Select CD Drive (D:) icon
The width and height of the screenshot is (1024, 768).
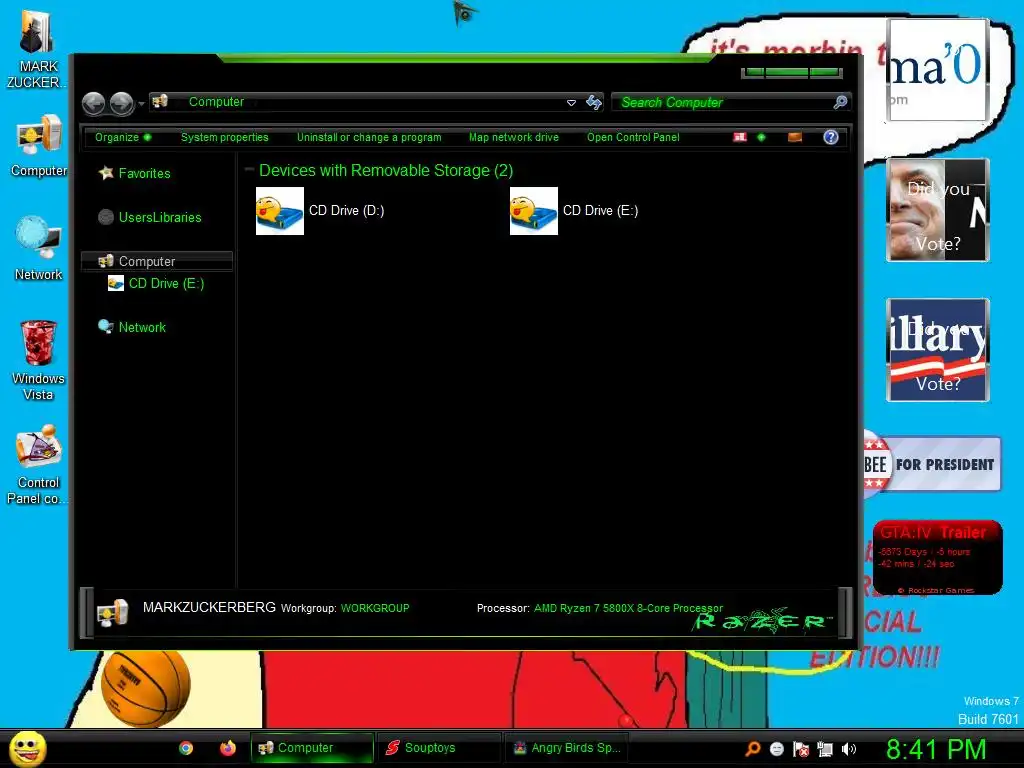point(280,211)
